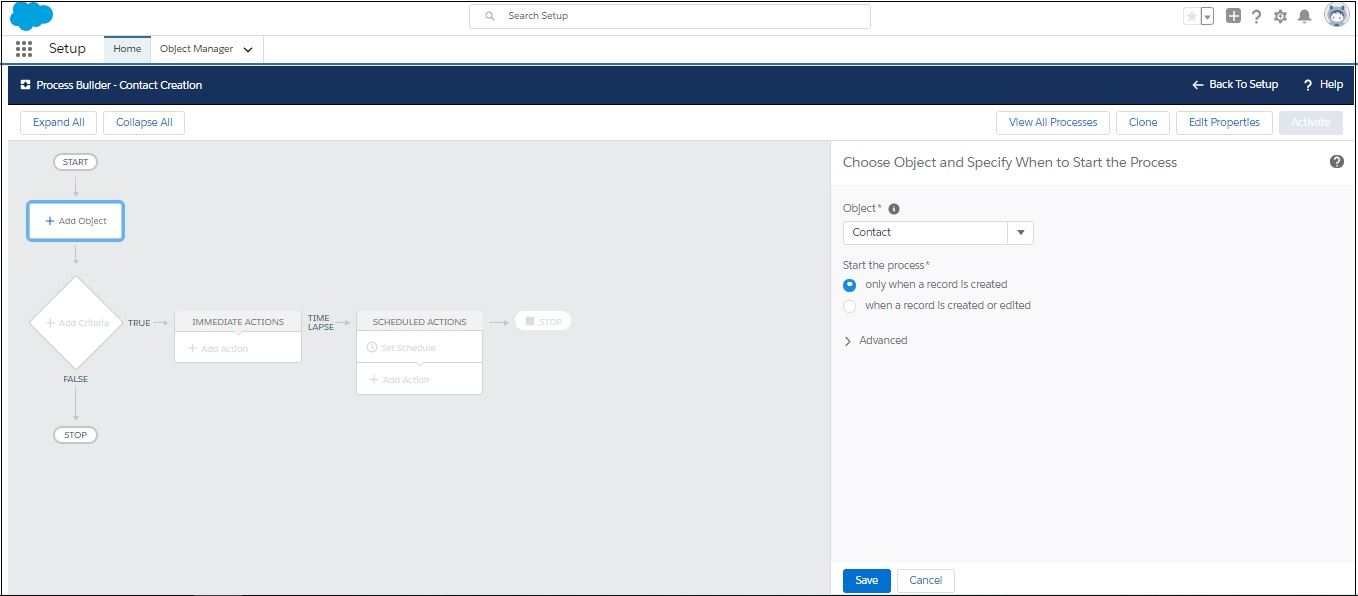
Task: Expand the Object Manager tab chevron
Action: pos(248,50)
